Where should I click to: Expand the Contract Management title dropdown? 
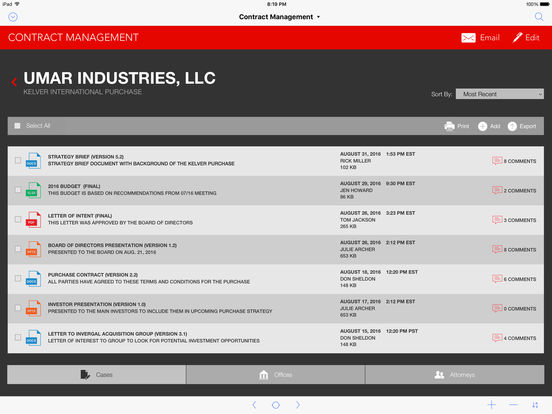[x=280, y=17]
